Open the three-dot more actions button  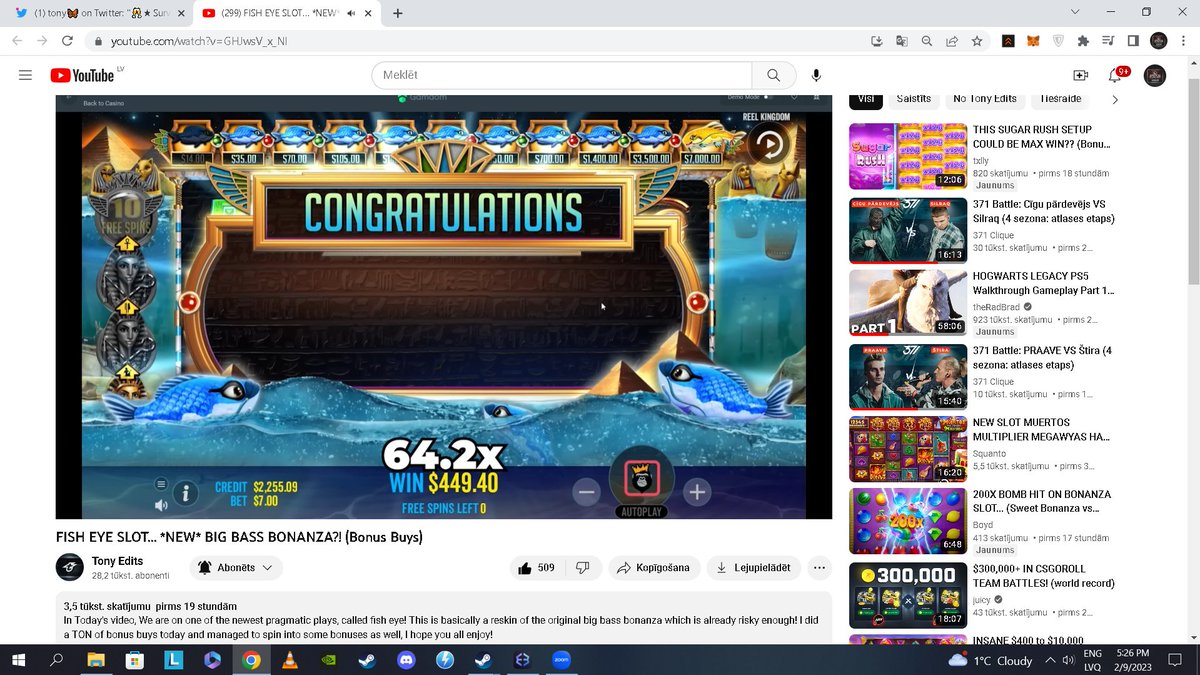tap(819, 568)
